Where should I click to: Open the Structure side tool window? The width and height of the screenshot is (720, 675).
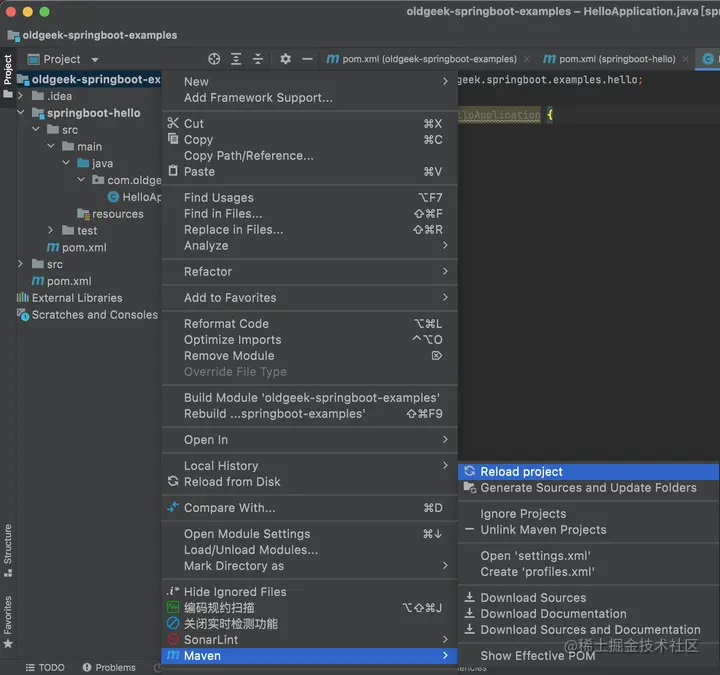pos(8,550)
